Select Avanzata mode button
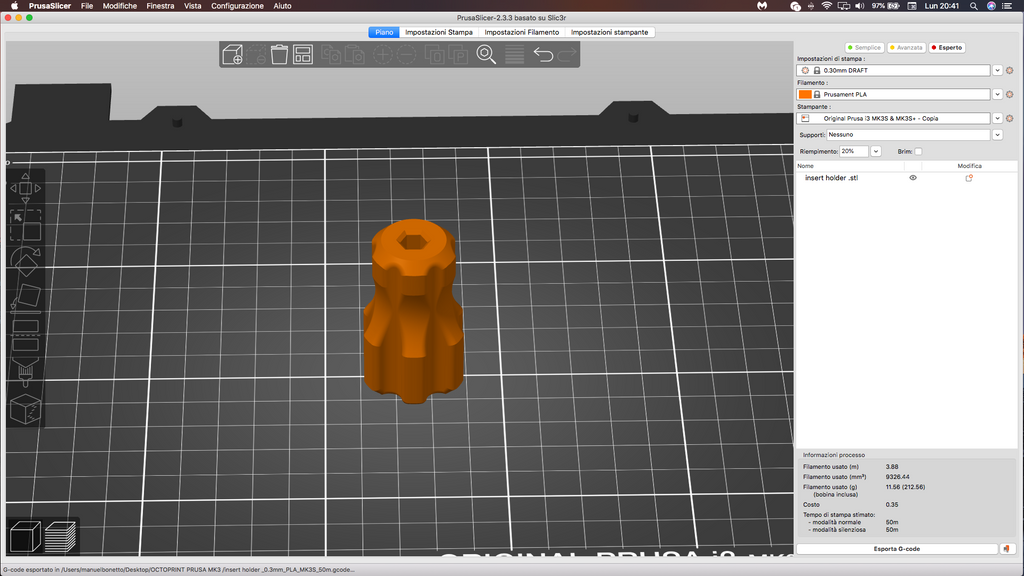This screenshot has width=1024, height=576. click(x=906, y=48)
